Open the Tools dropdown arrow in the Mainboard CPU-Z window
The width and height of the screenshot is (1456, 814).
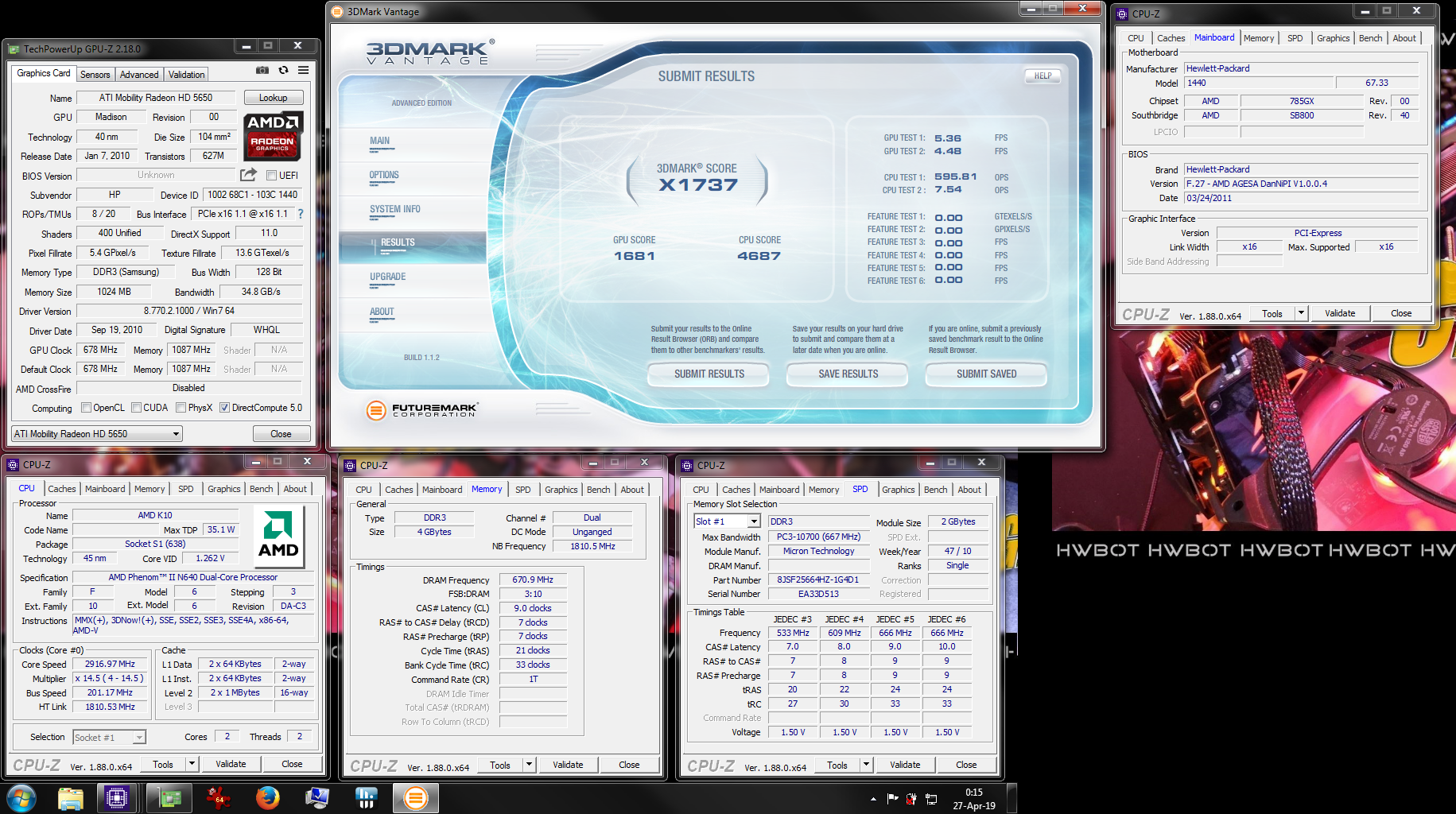point(1301,313)
